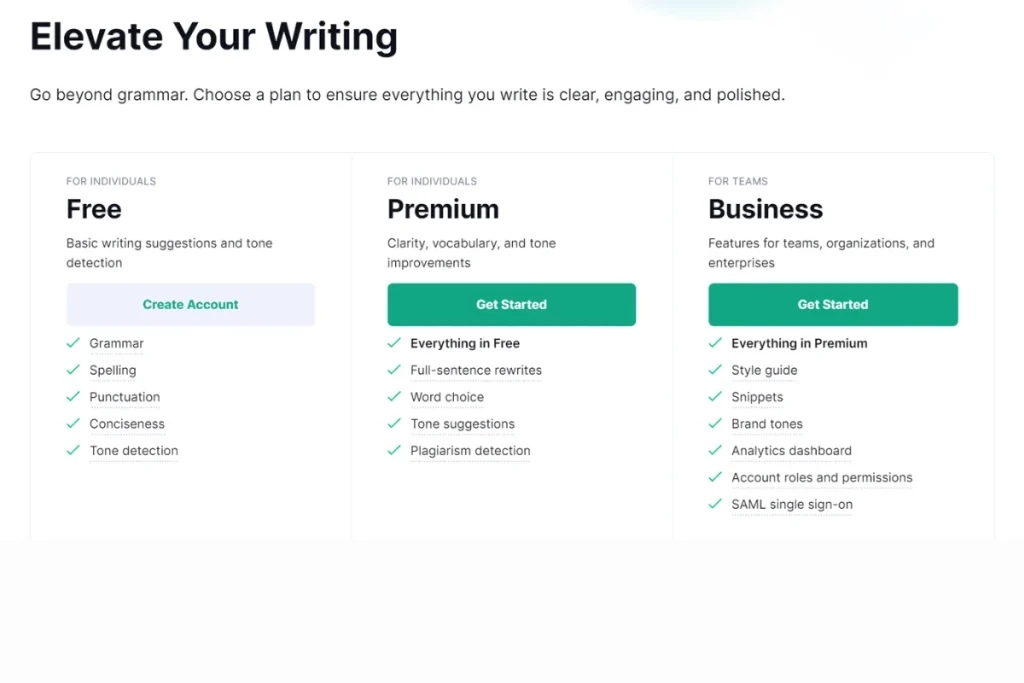Open the Word choice feature link

447,397
